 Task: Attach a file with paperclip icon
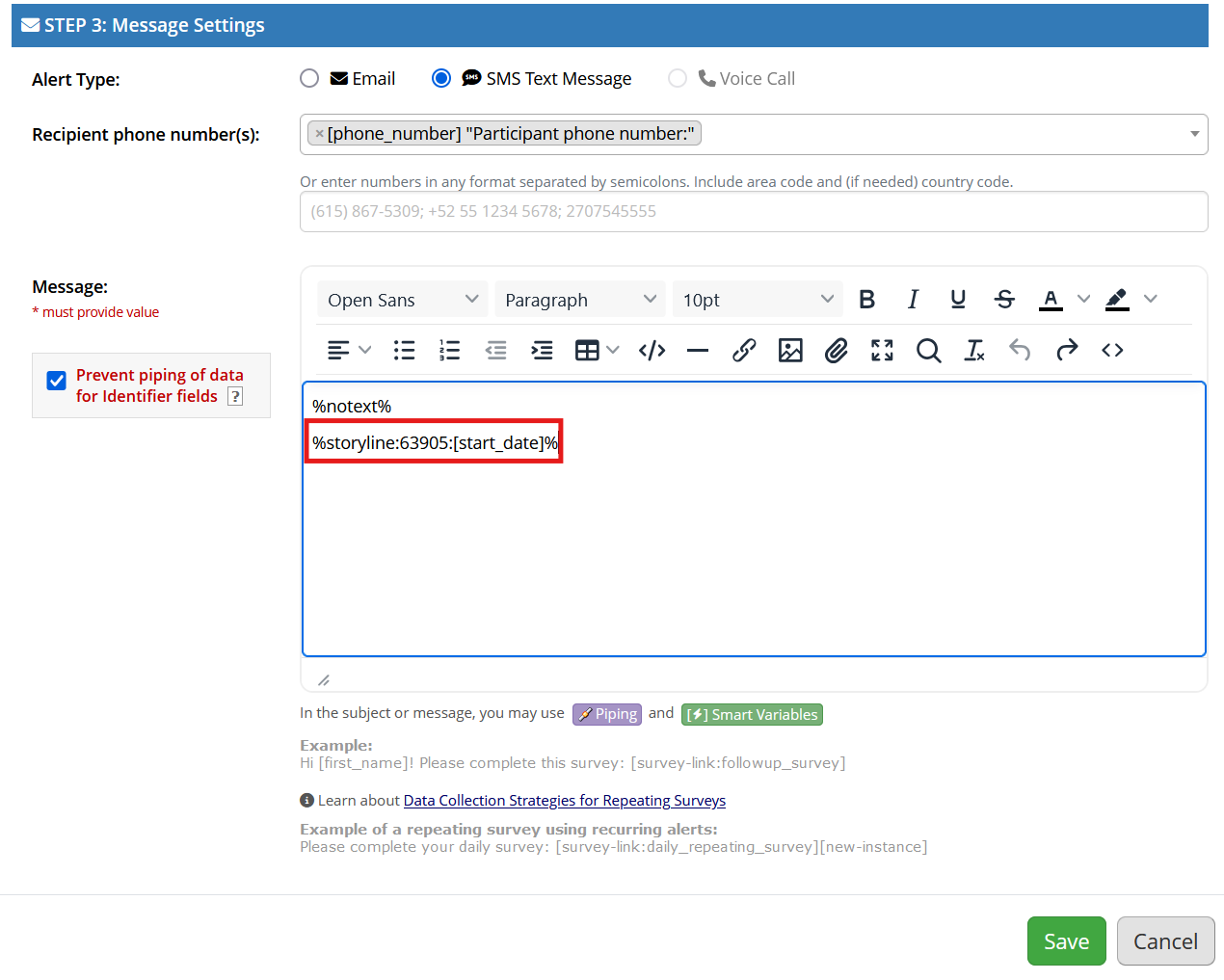(836, 350)
